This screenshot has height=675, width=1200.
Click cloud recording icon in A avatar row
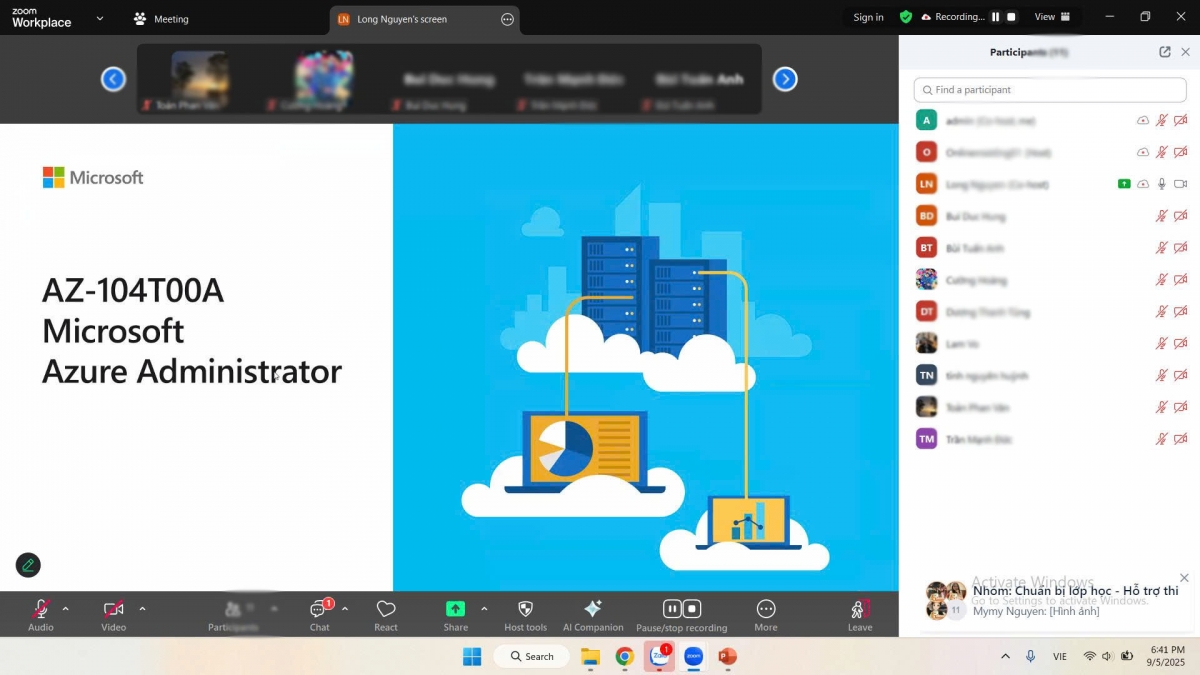tap(1143, 120)
